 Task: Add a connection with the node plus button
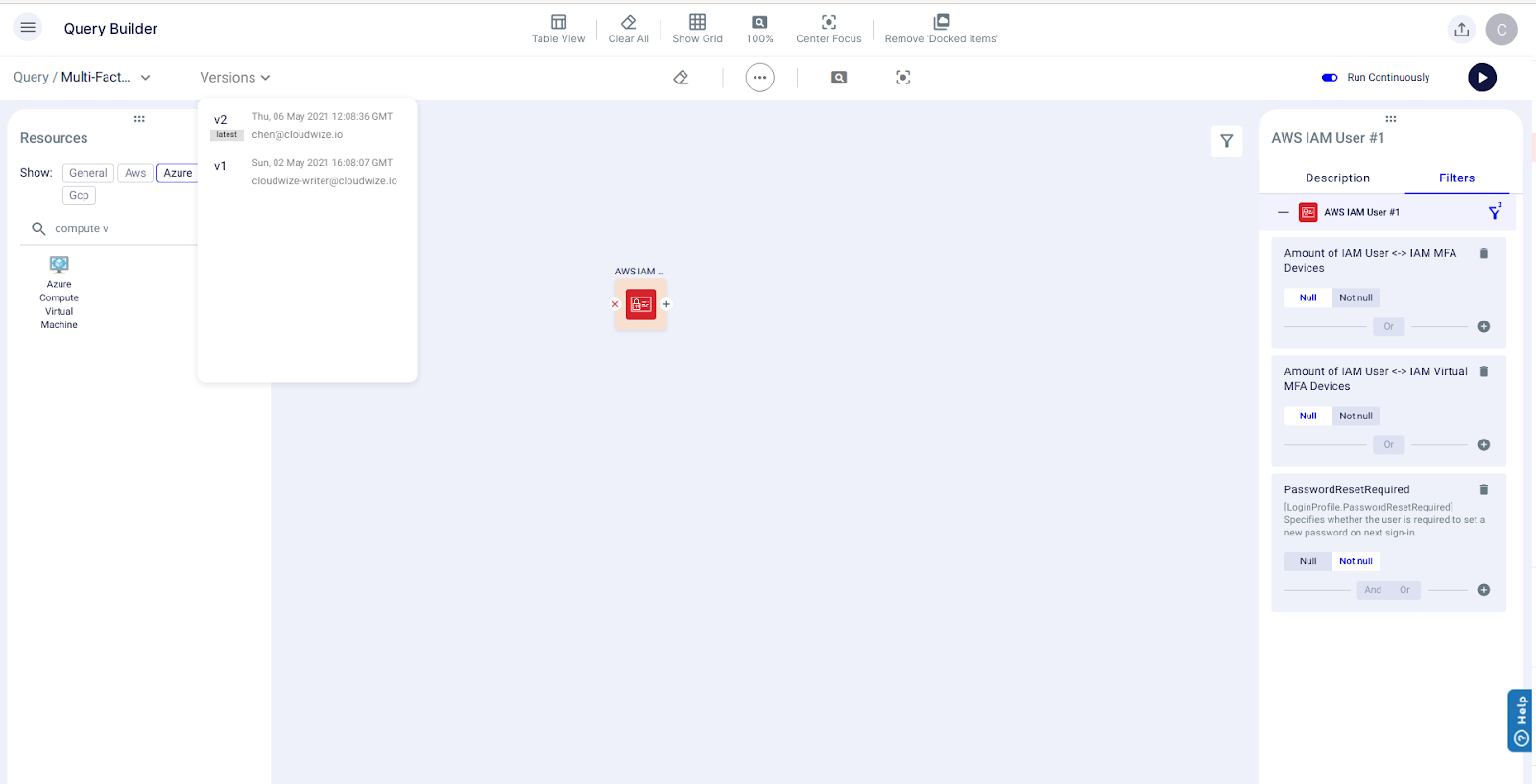pyautogui.click(x=666, y=304)
